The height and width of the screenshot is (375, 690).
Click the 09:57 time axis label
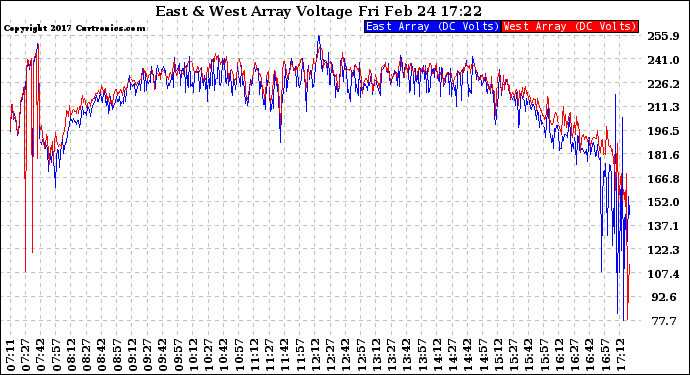178,355
